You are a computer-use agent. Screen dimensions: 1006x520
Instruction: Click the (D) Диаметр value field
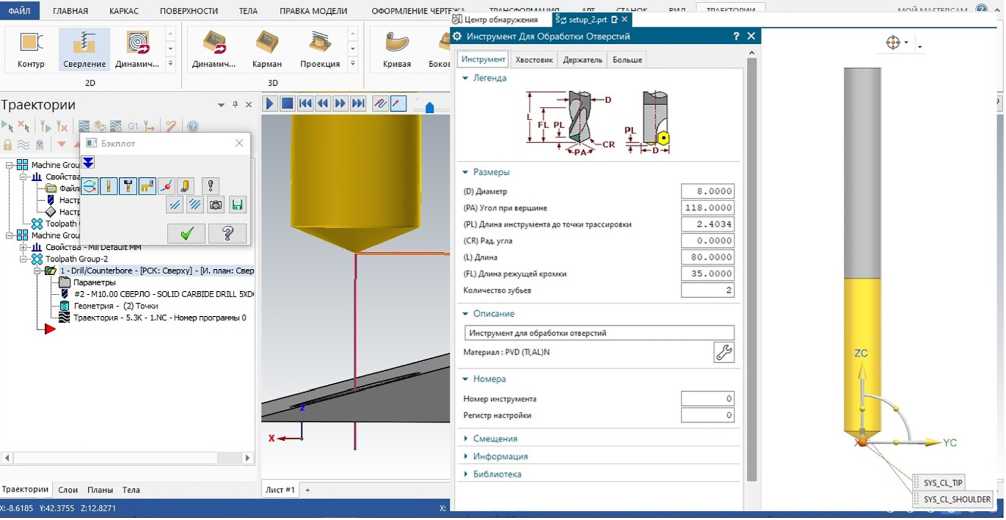pyautogui.click(x=707, y=191)
